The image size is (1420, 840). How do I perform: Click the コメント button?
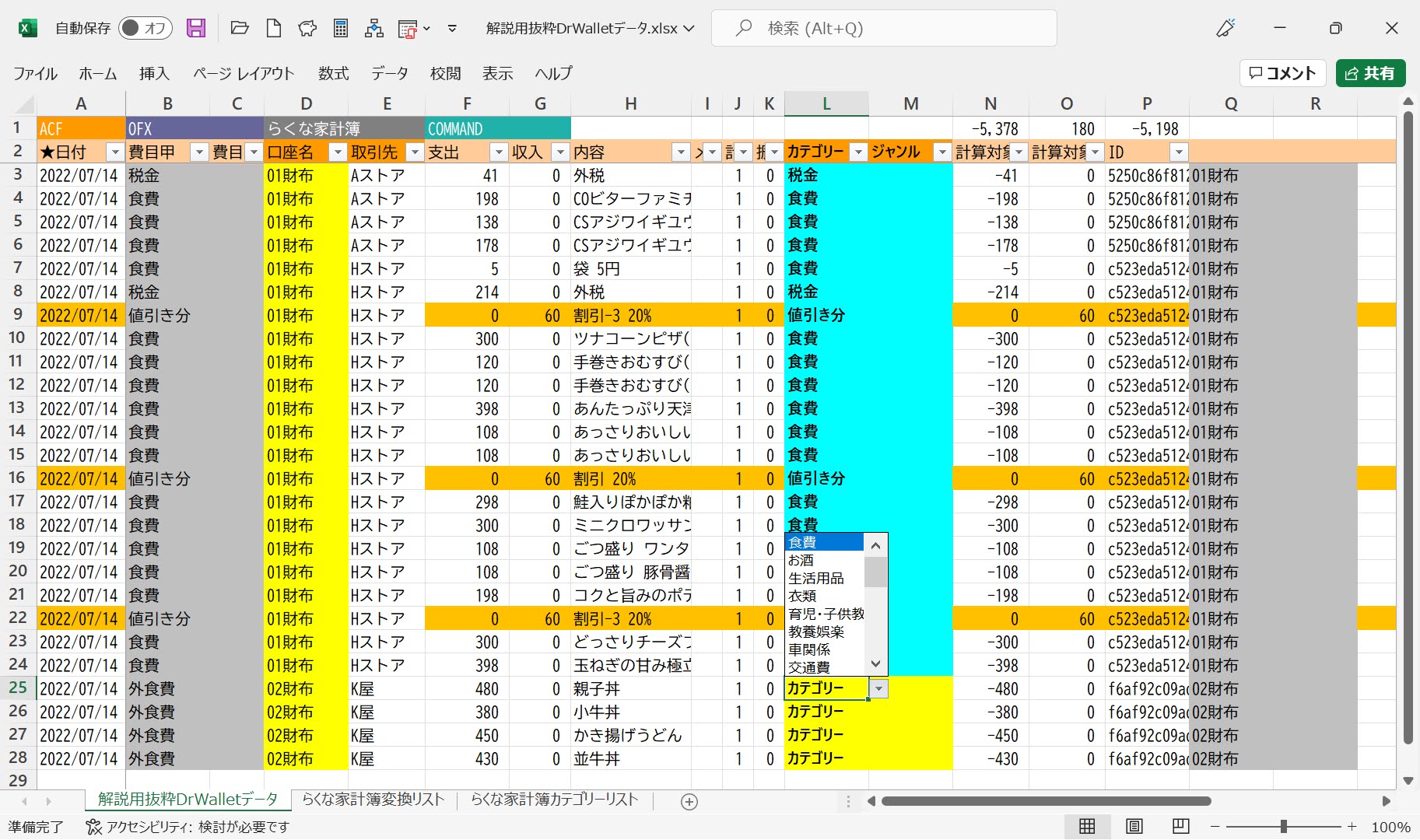[x=1282, y=73]
